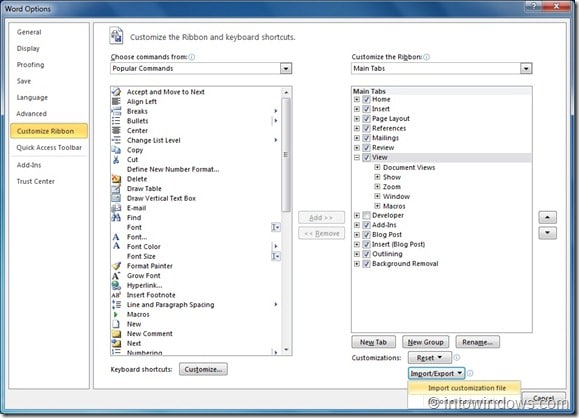The image size is (579, 418).
Task: Toggle the References checkbox
Action: (366, 128)
